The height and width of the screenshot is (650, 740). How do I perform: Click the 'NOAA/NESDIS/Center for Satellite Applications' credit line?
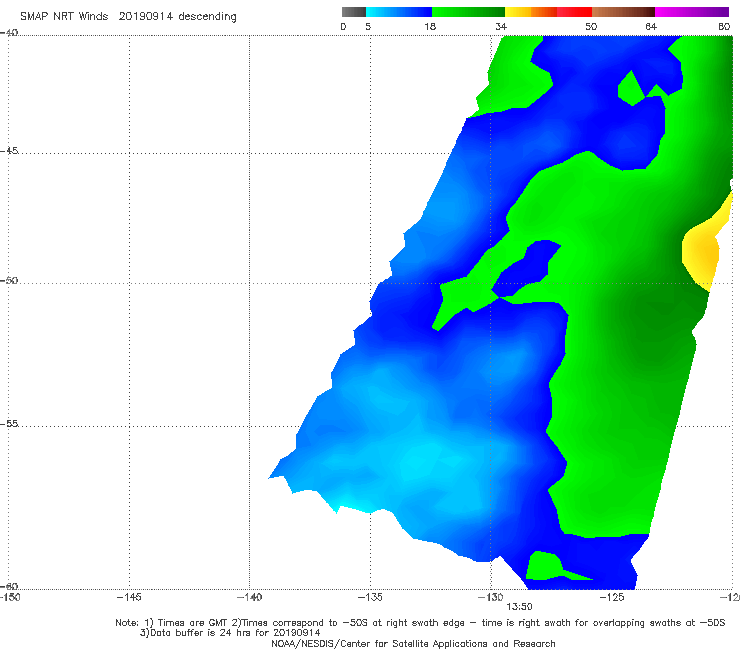pyautogui.click(x=413, y=643)
